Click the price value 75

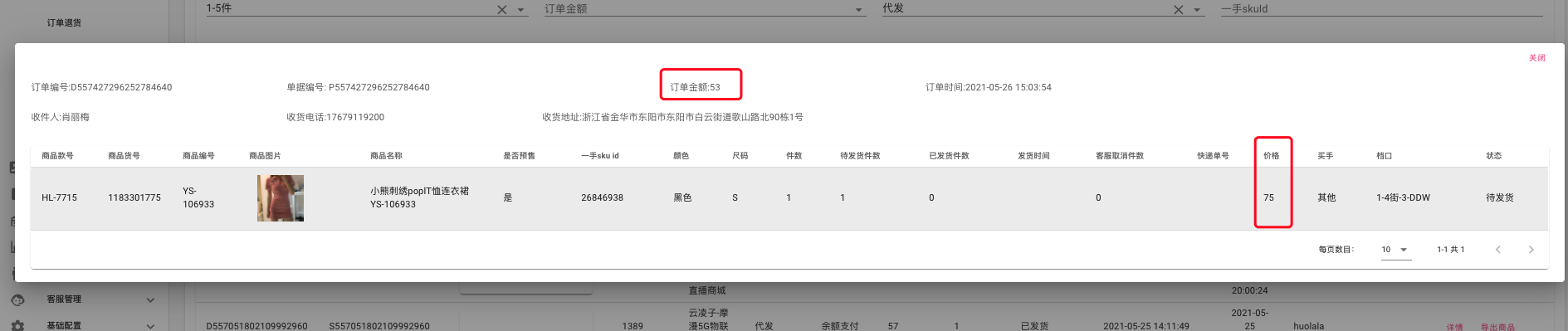coord(1268,198)
